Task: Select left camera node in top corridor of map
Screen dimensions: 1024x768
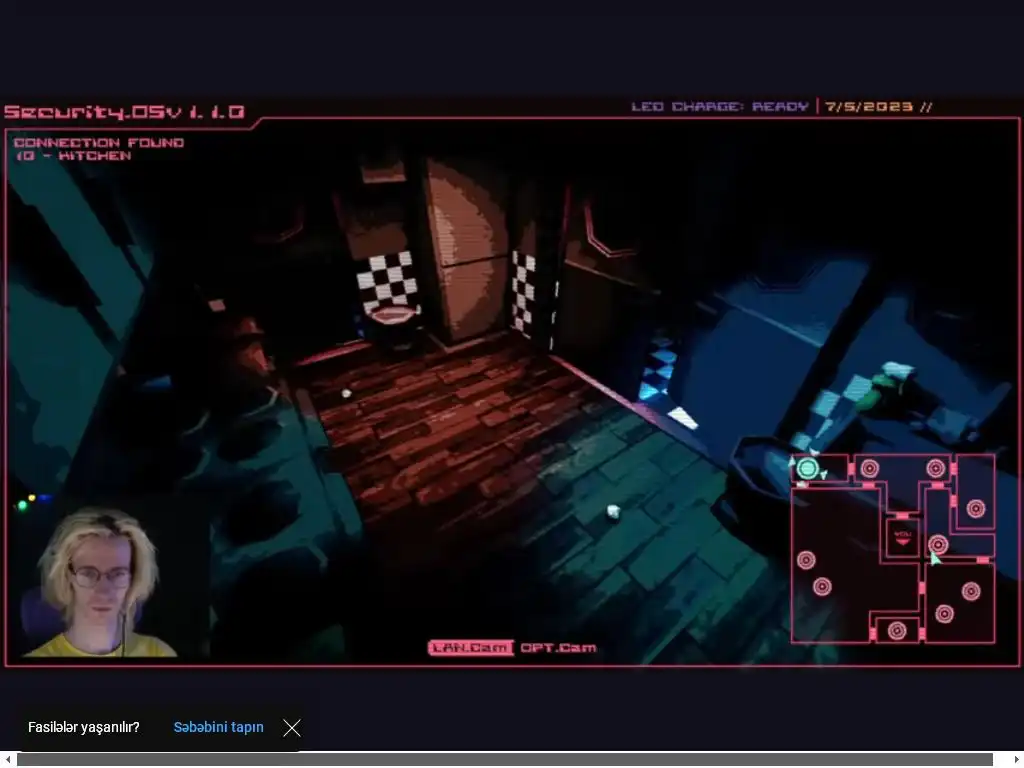Action: click(869, 468)
